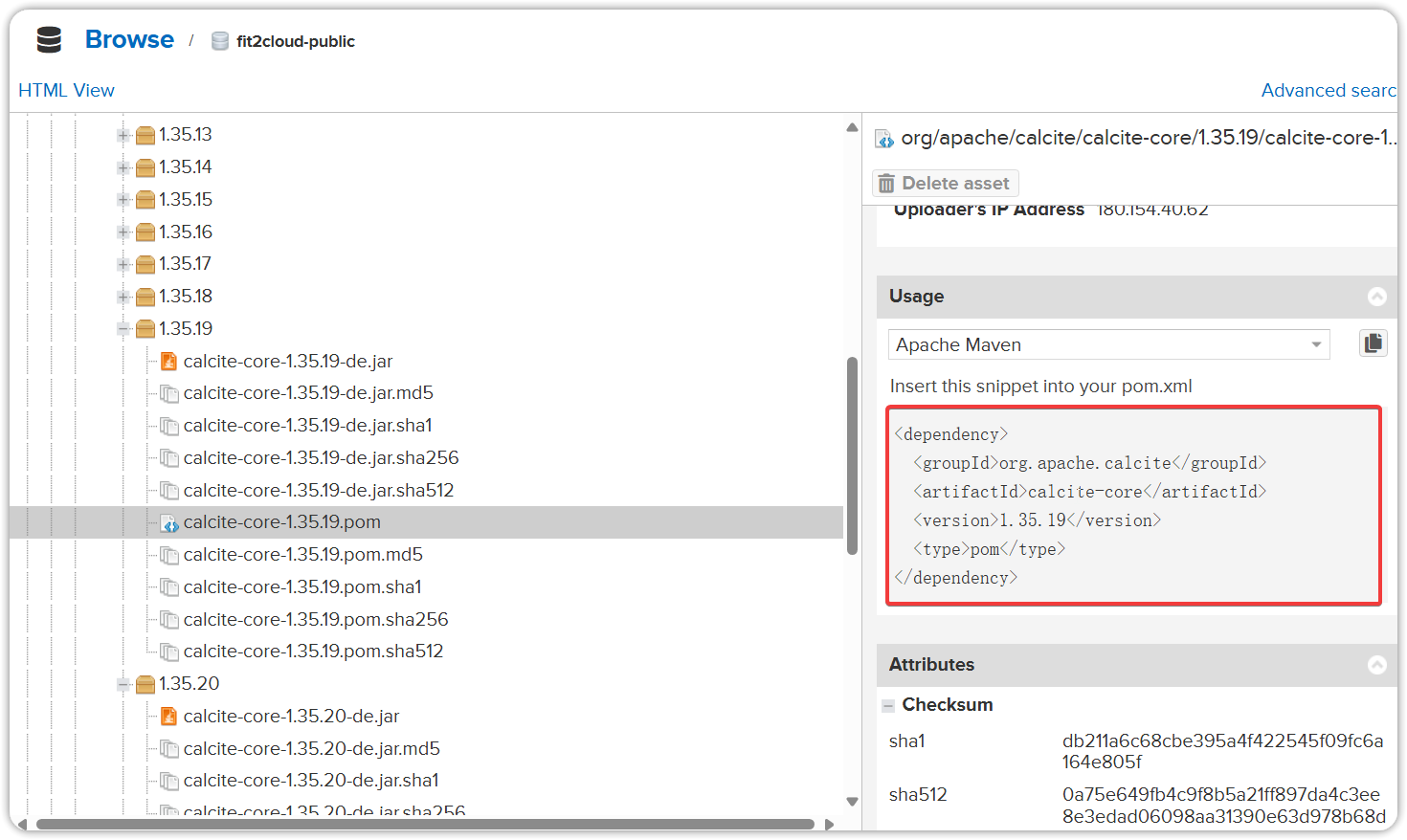
Task: Expand the 1.35.16 version folder
Action: tap(123, 232)
